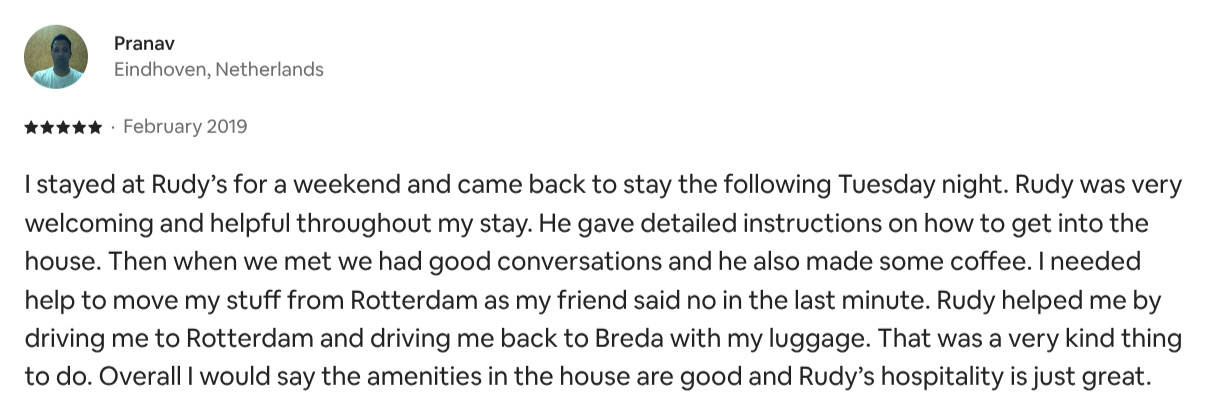1209x405 pixels.
Task: Click the first star in the rating
Action: [x=30, y=128]
